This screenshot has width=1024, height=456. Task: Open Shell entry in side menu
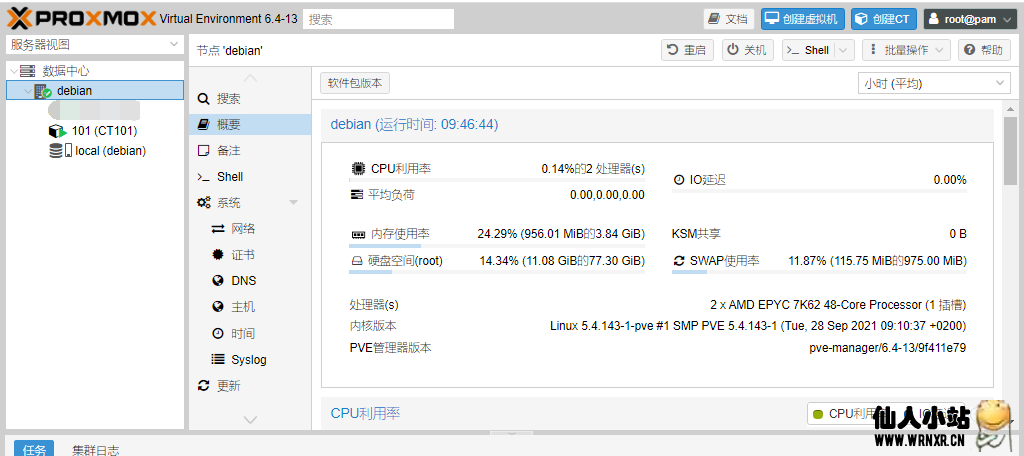pos(250,176)
